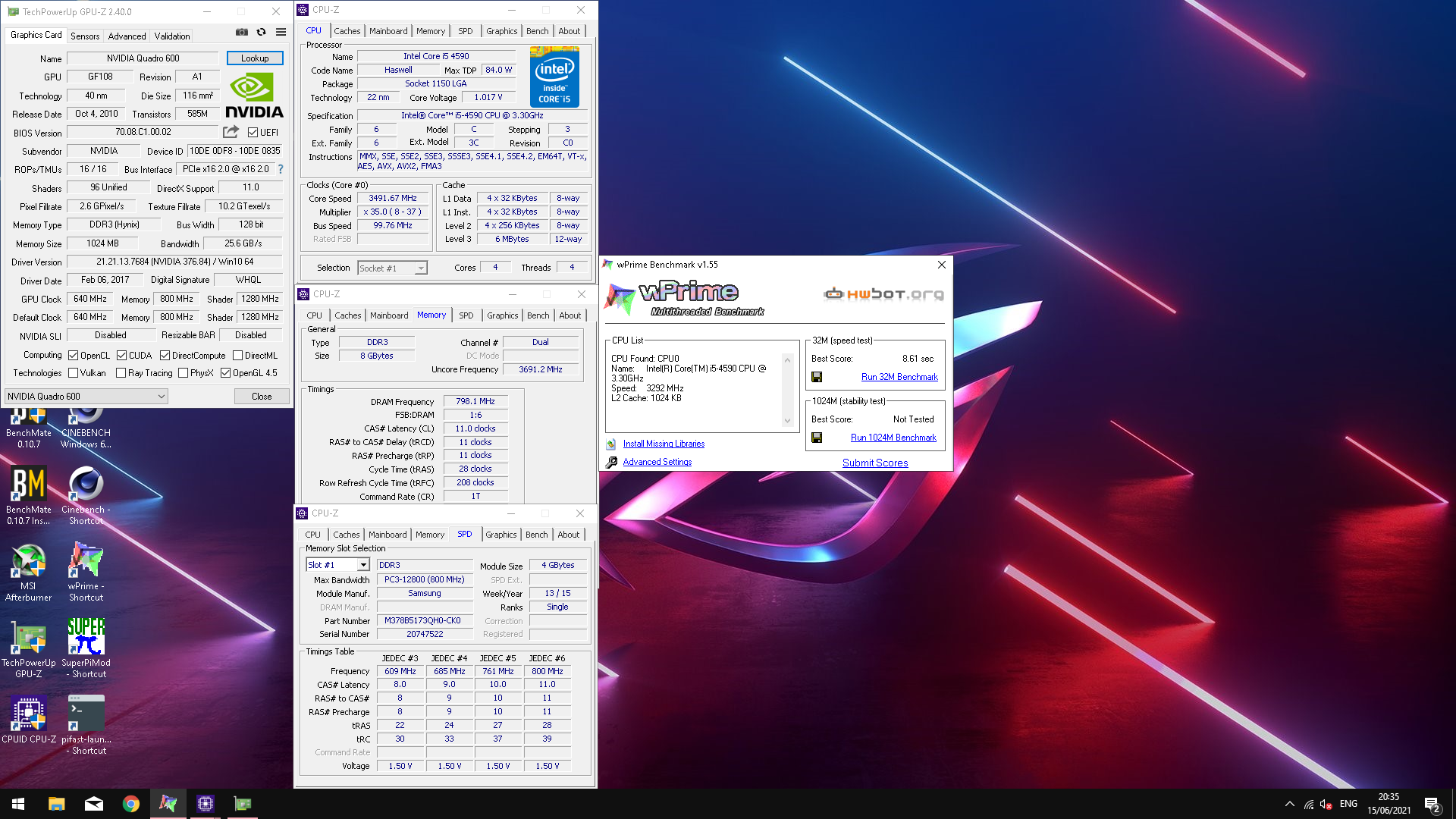Viewport: 1456px width, 819px height.
Task: Open the NVIDIA Quadro 600 GPU dropdown
Action: 86,397
